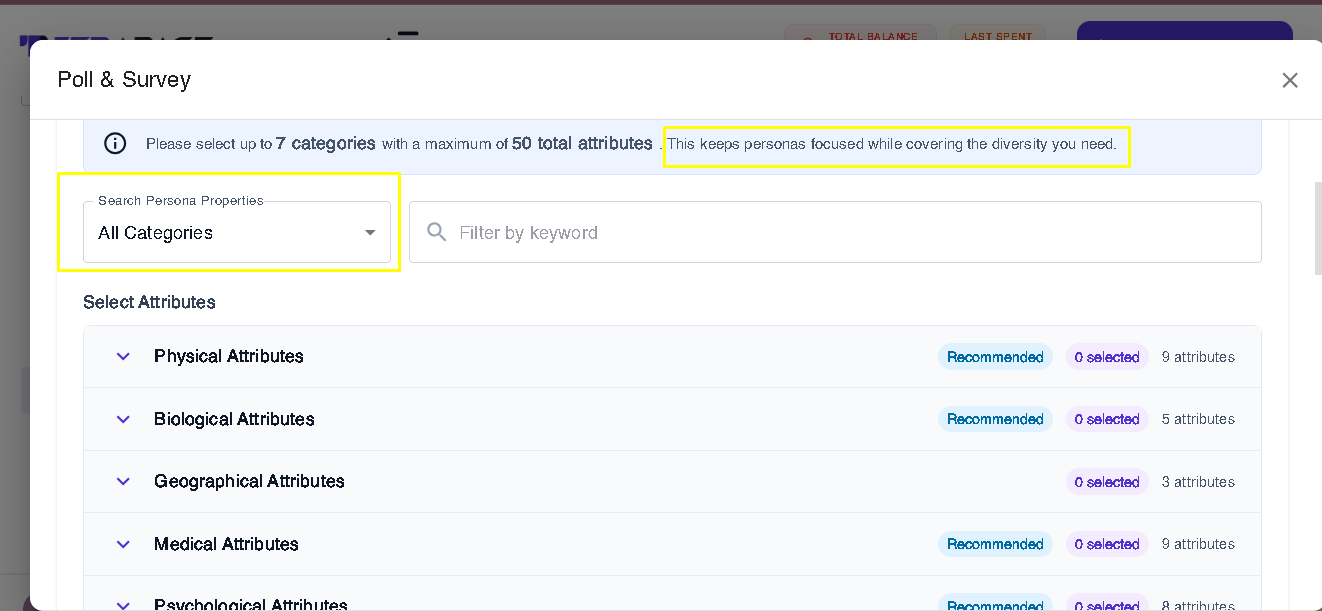Click '0 selected' badge for Geographical Attributes
The height and width of the screenshot is (611, 1322).
click(x=1107, y=482)
